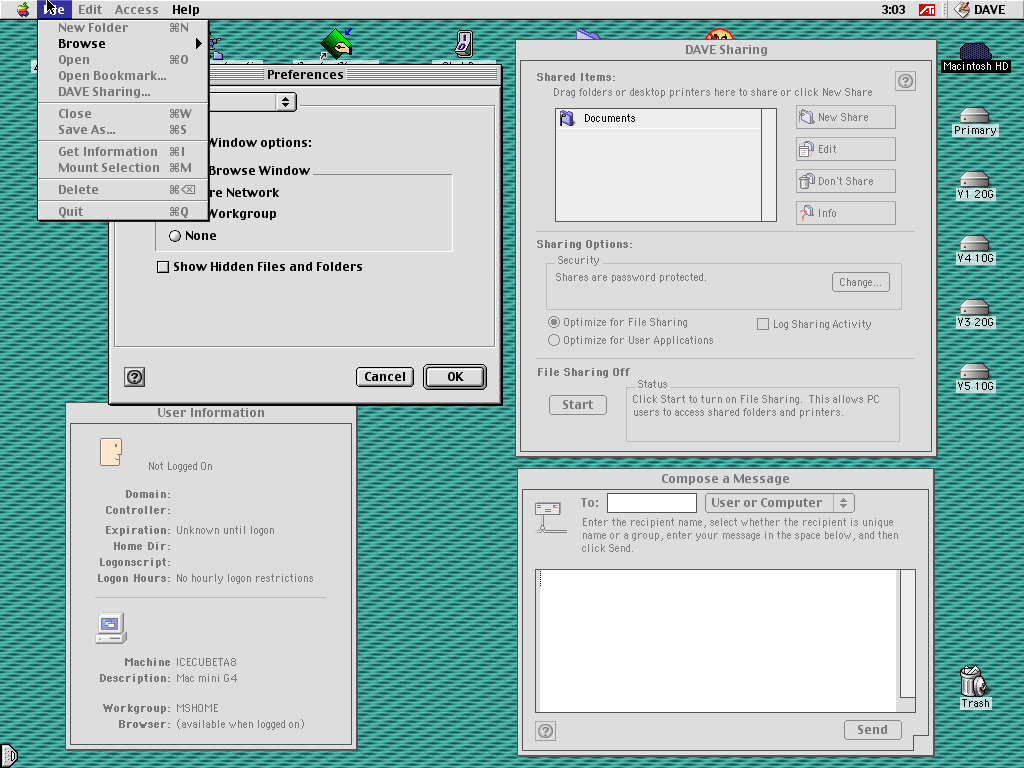Screen dimensions: 1024x768
Task: Select the Macintosh HD desktop icon
Action: tap(976, 57)
